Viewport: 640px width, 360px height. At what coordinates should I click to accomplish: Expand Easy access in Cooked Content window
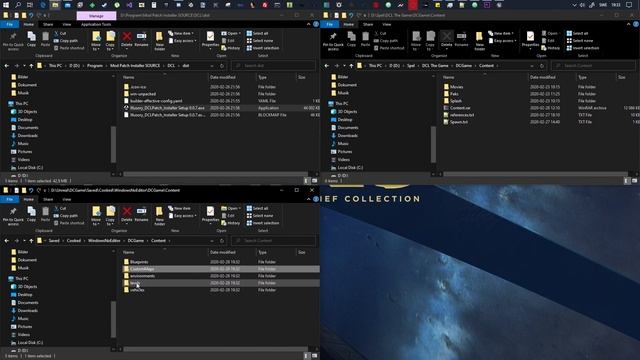pos(182,216)
